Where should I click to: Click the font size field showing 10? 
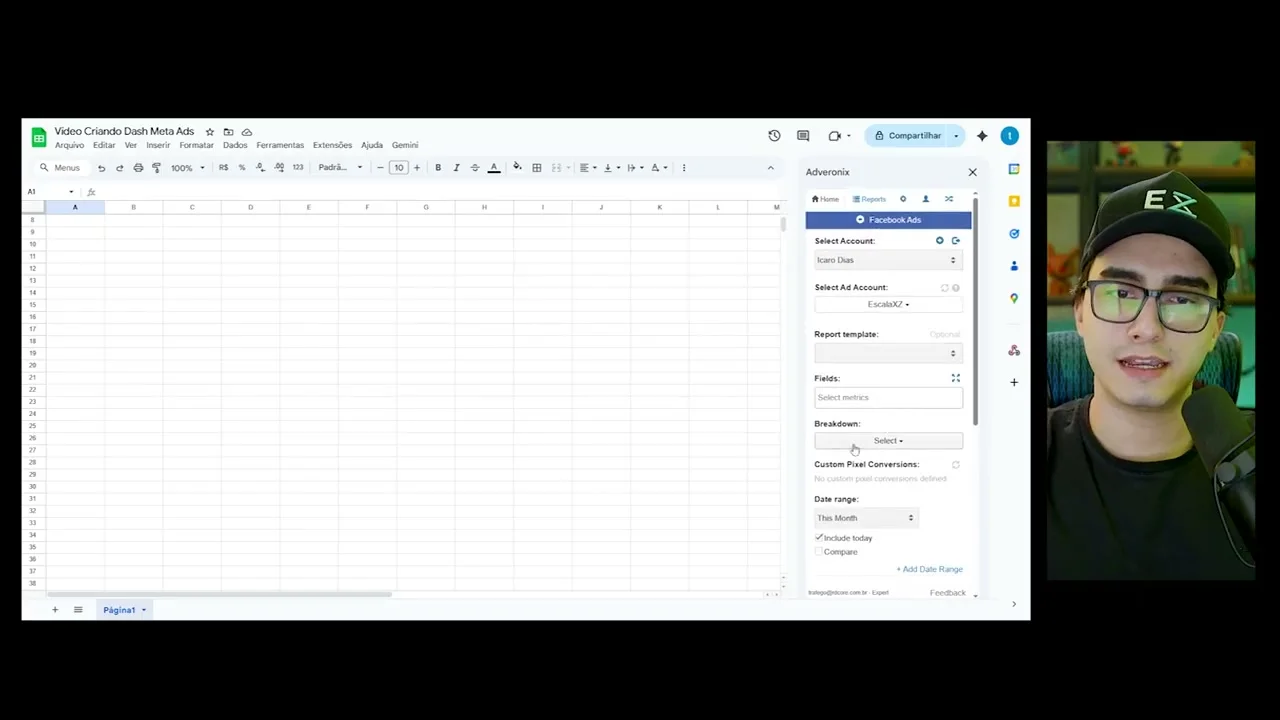click(x=399, y=168)
